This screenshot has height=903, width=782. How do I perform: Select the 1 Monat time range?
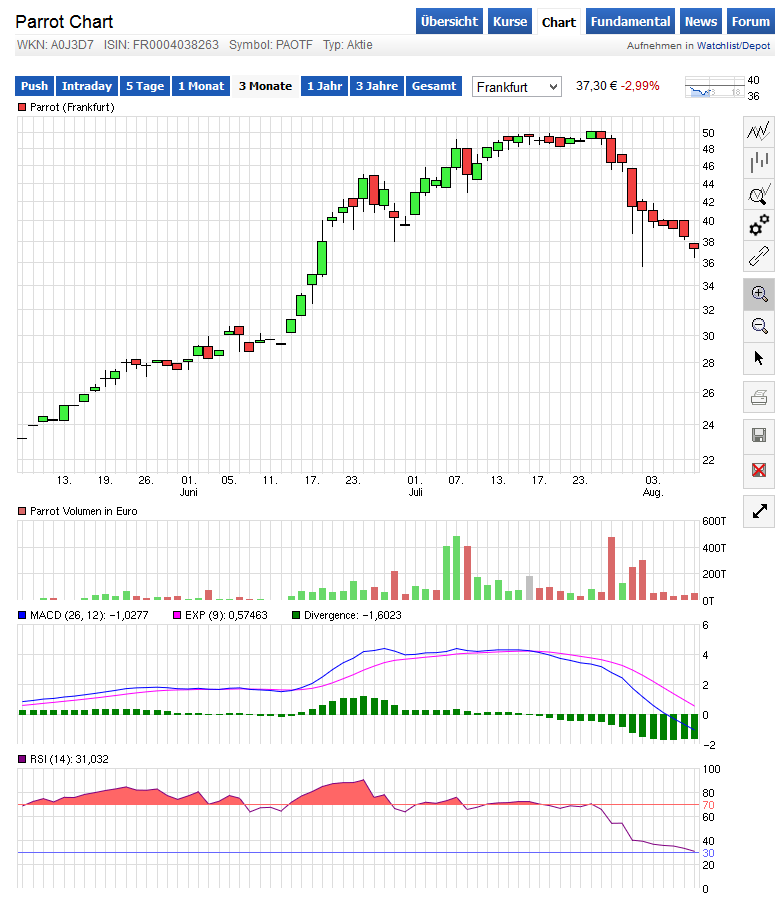point(201,86)
